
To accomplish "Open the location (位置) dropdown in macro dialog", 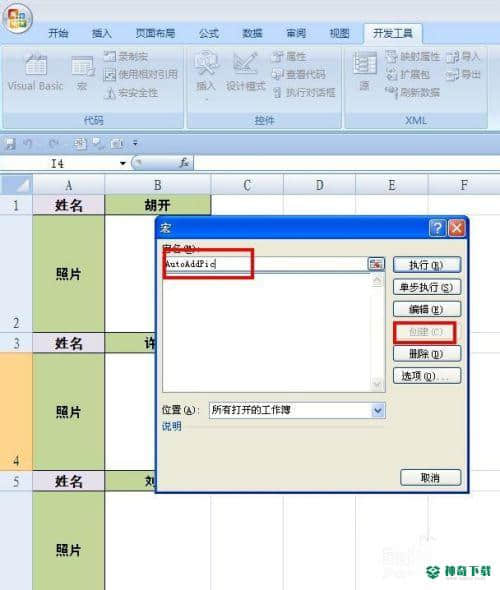I will [x=378, y=410].
